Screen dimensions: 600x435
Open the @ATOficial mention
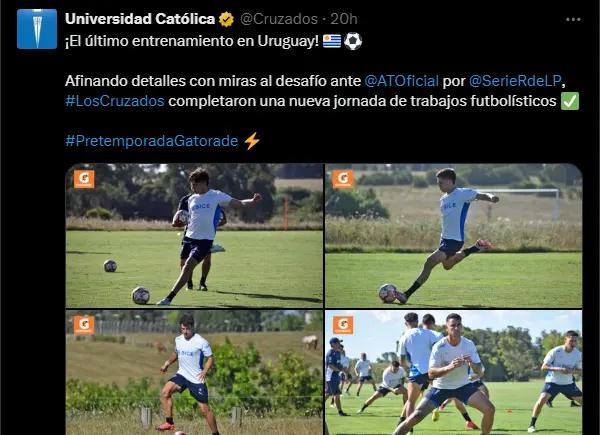[x=401, y=81]
